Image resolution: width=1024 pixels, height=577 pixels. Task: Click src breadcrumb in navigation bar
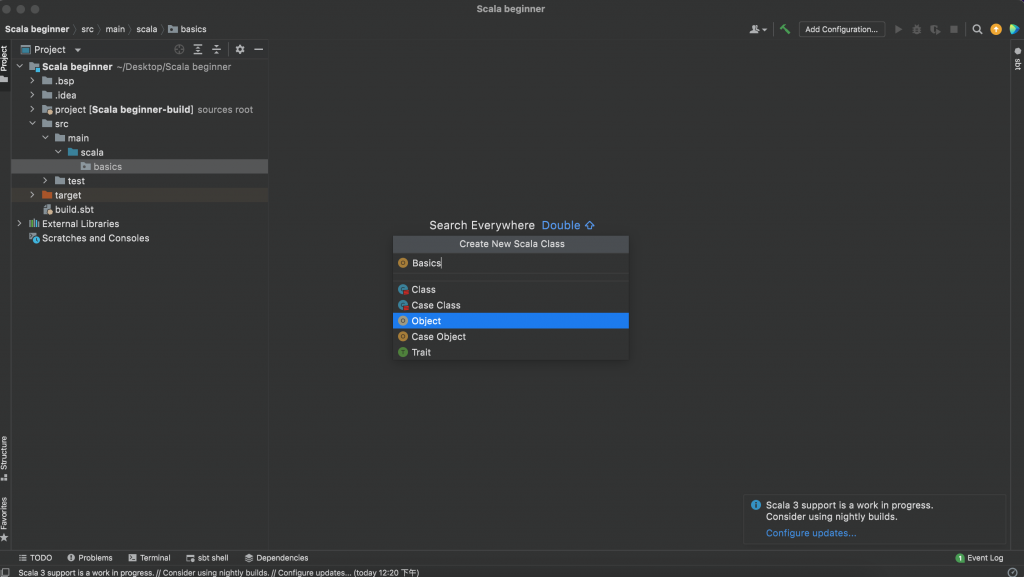point(87,29)
